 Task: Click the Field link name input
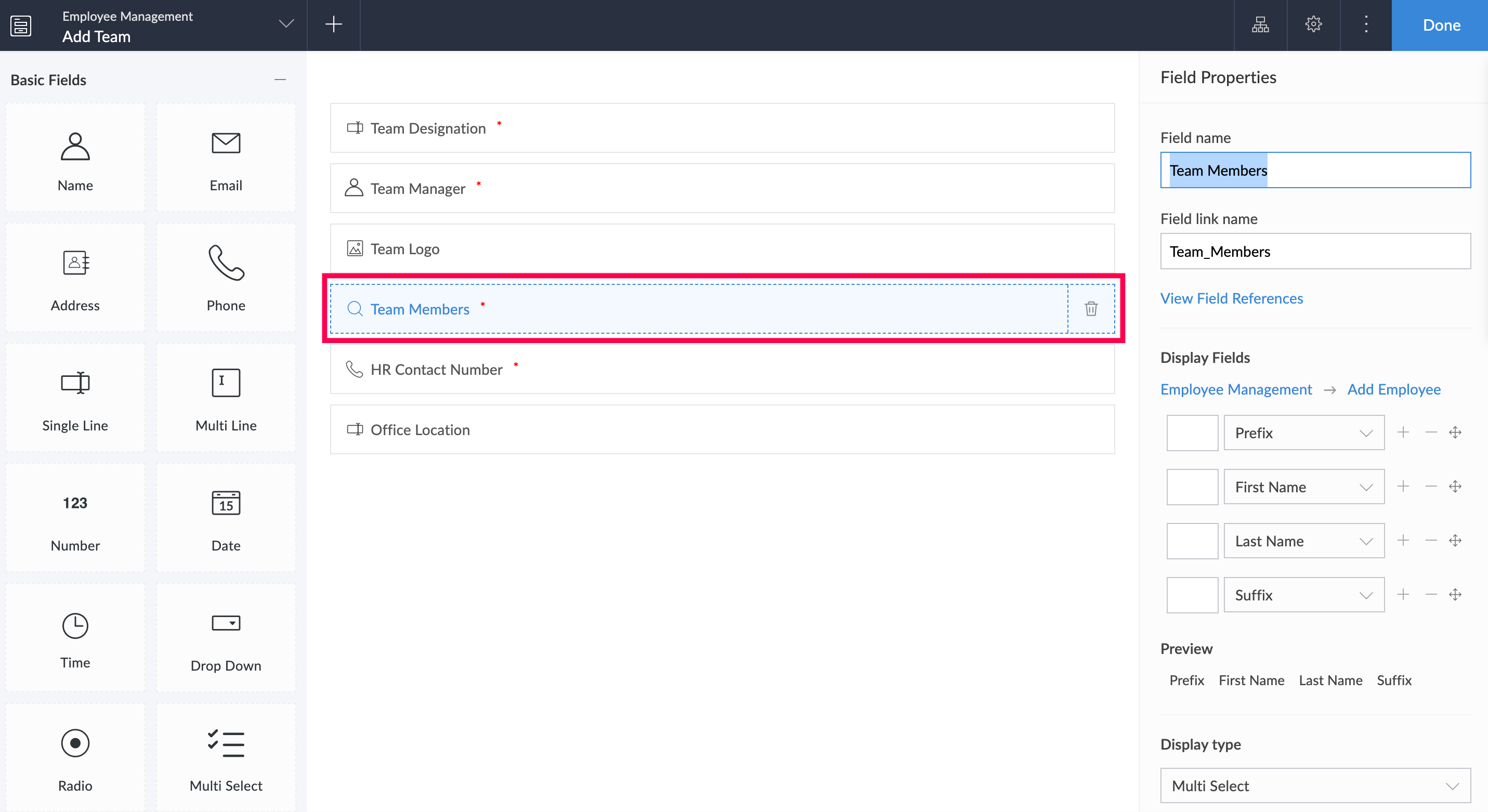click(1315, 251)
